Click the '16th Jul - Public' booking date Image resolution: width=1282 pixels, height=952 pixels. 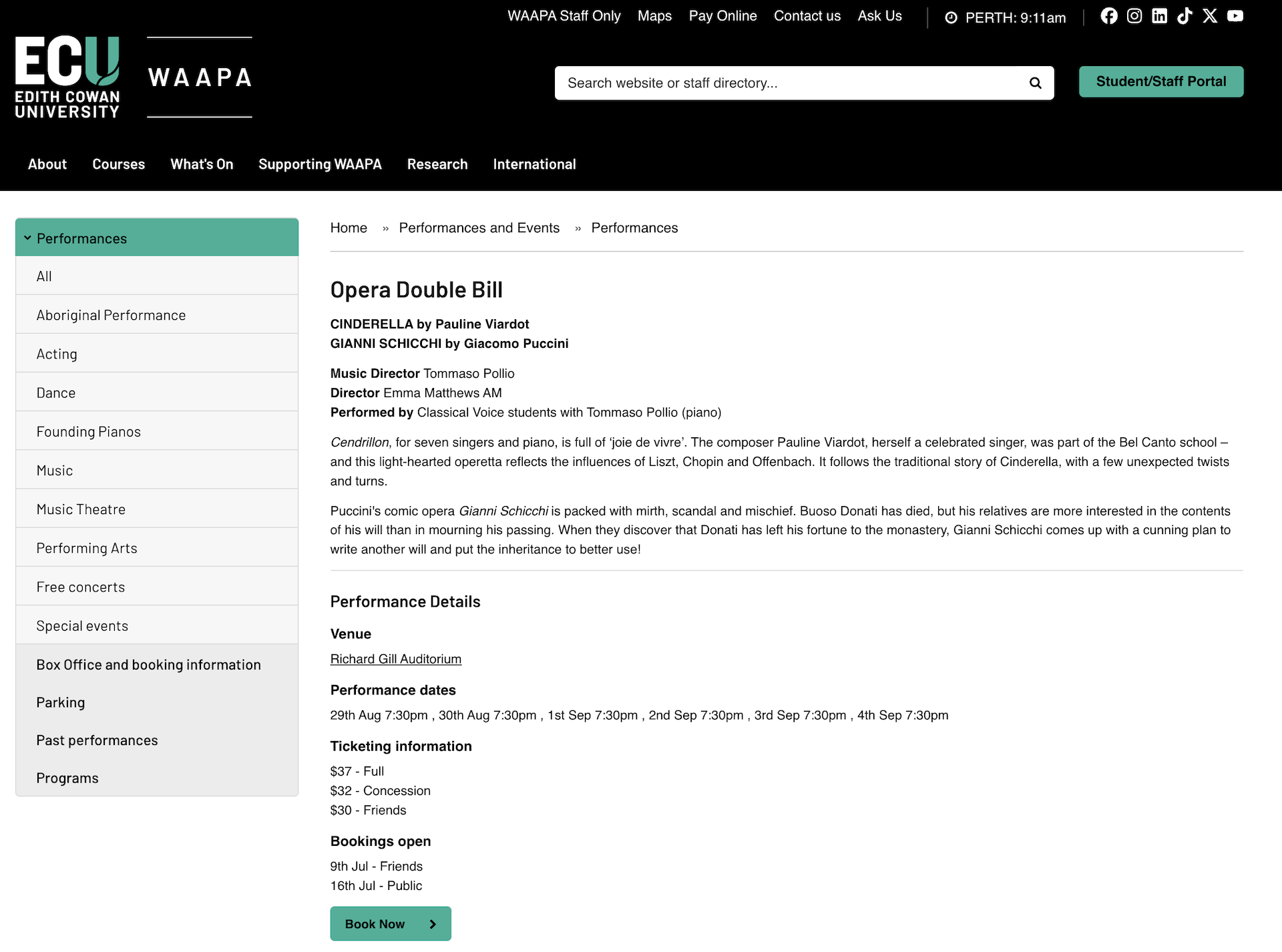click(x=377, y=886)
